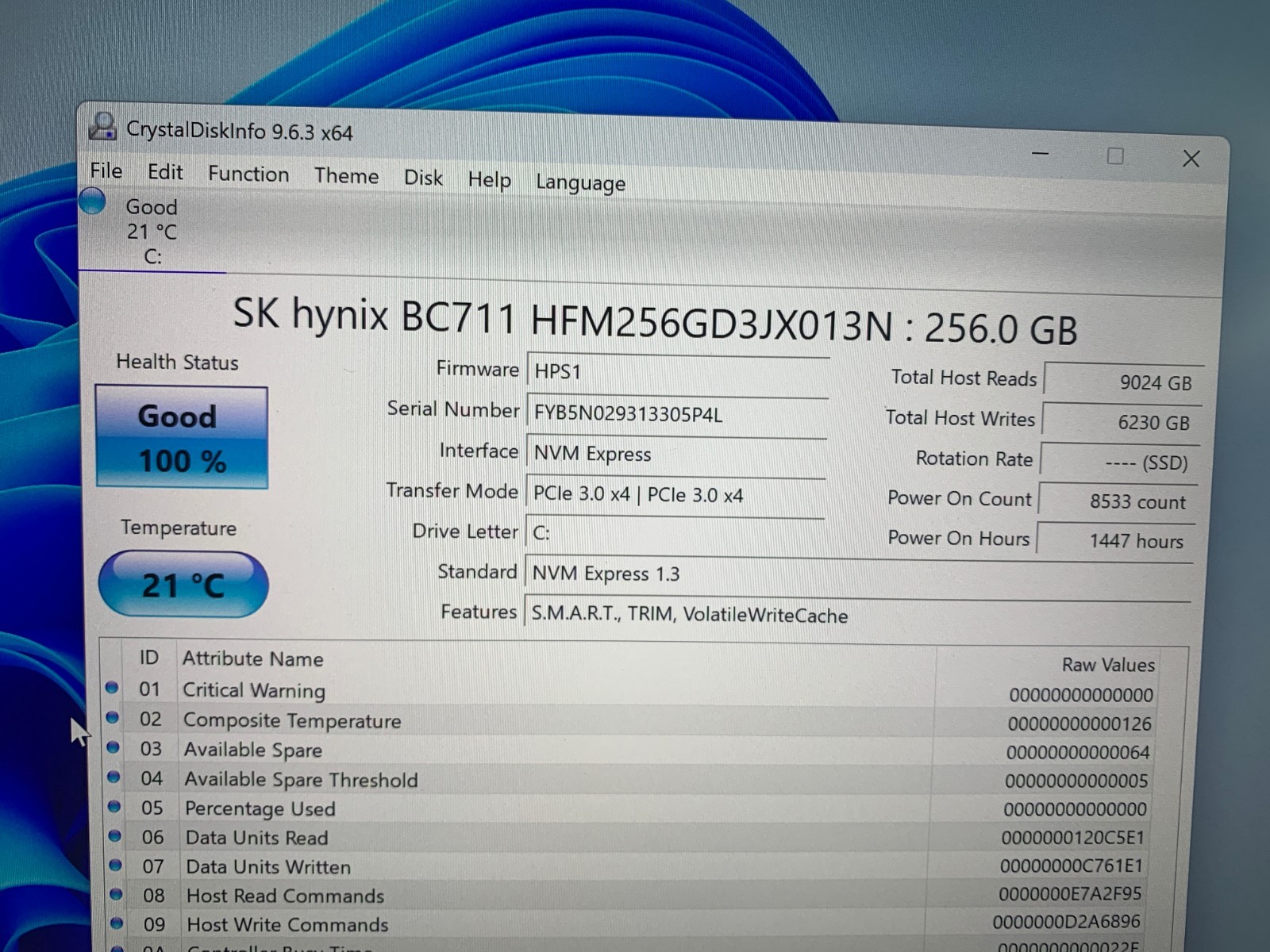
Task: Click status dot beside Available Spare row 03
Action: (x=114, y=747)
